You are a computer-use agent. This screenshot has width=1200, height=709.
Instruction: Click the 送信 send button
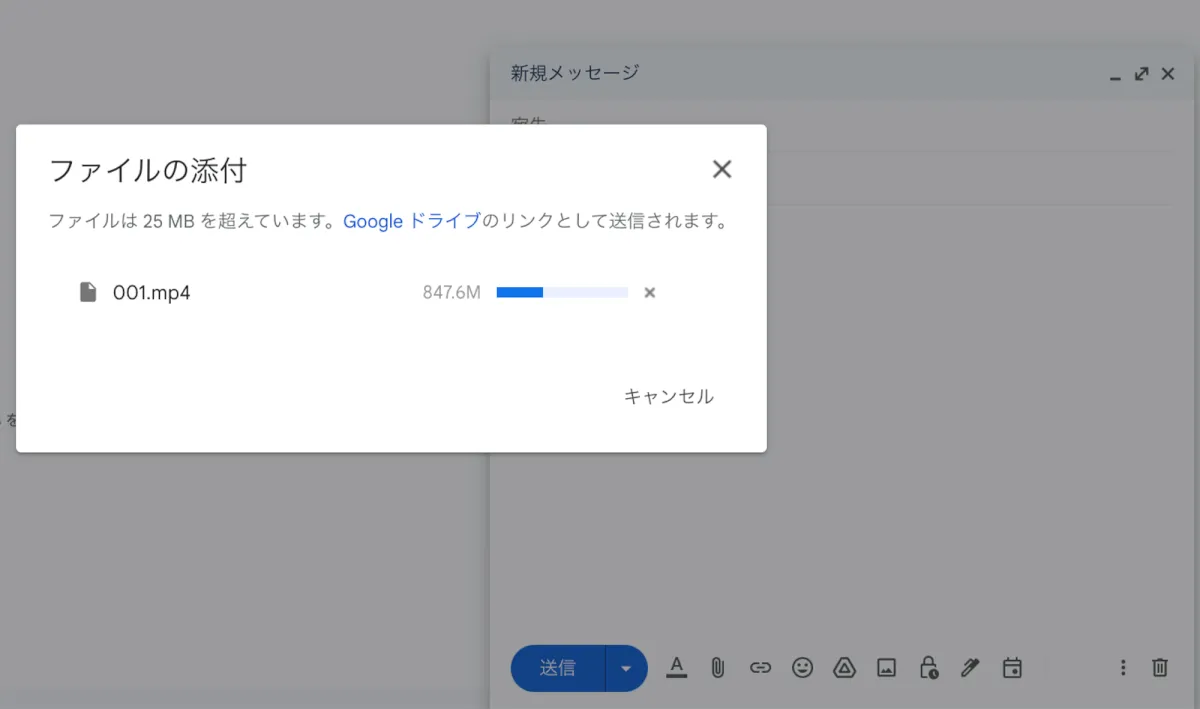click(558, 668)
